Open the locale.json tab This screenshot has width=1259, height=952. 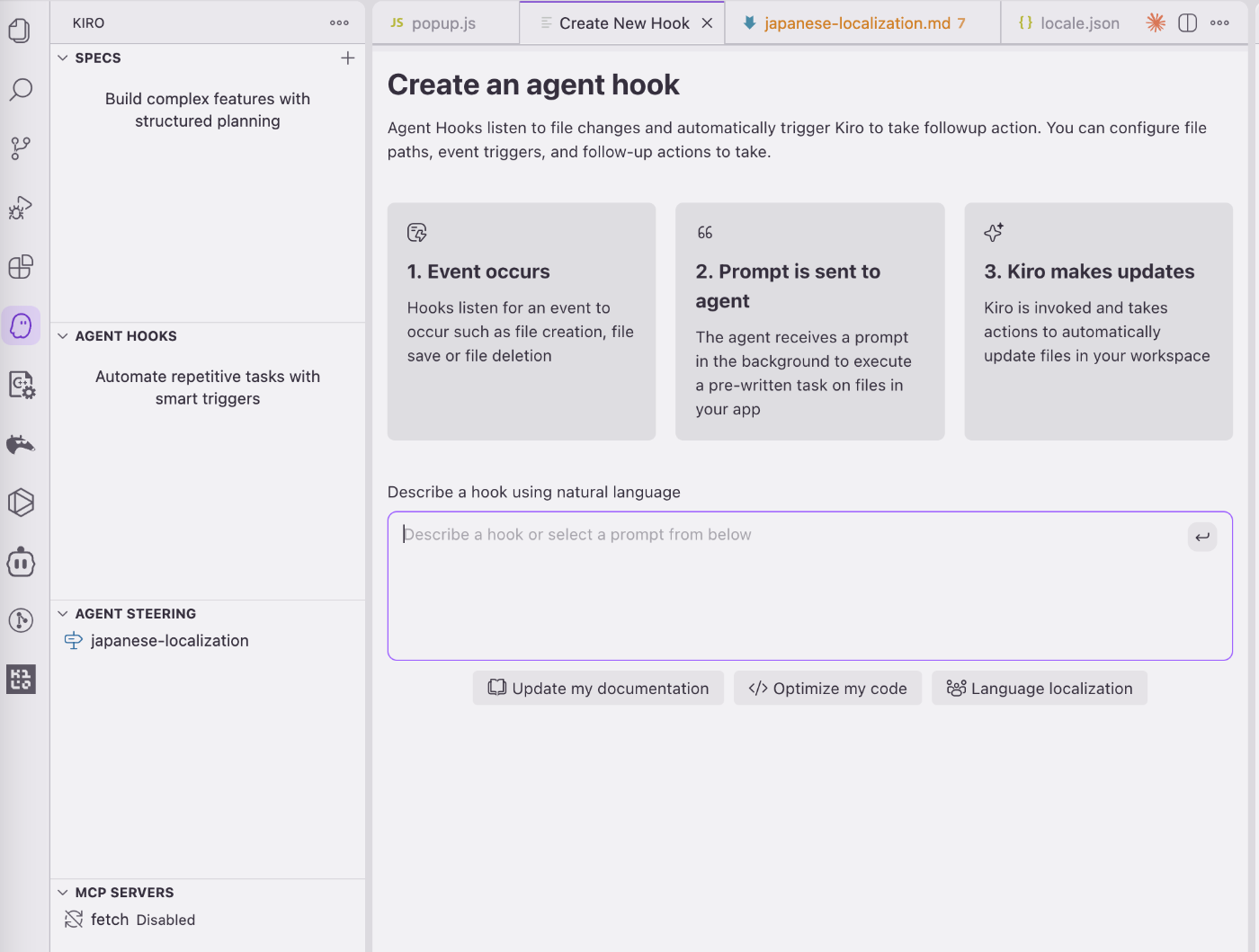1069,23
